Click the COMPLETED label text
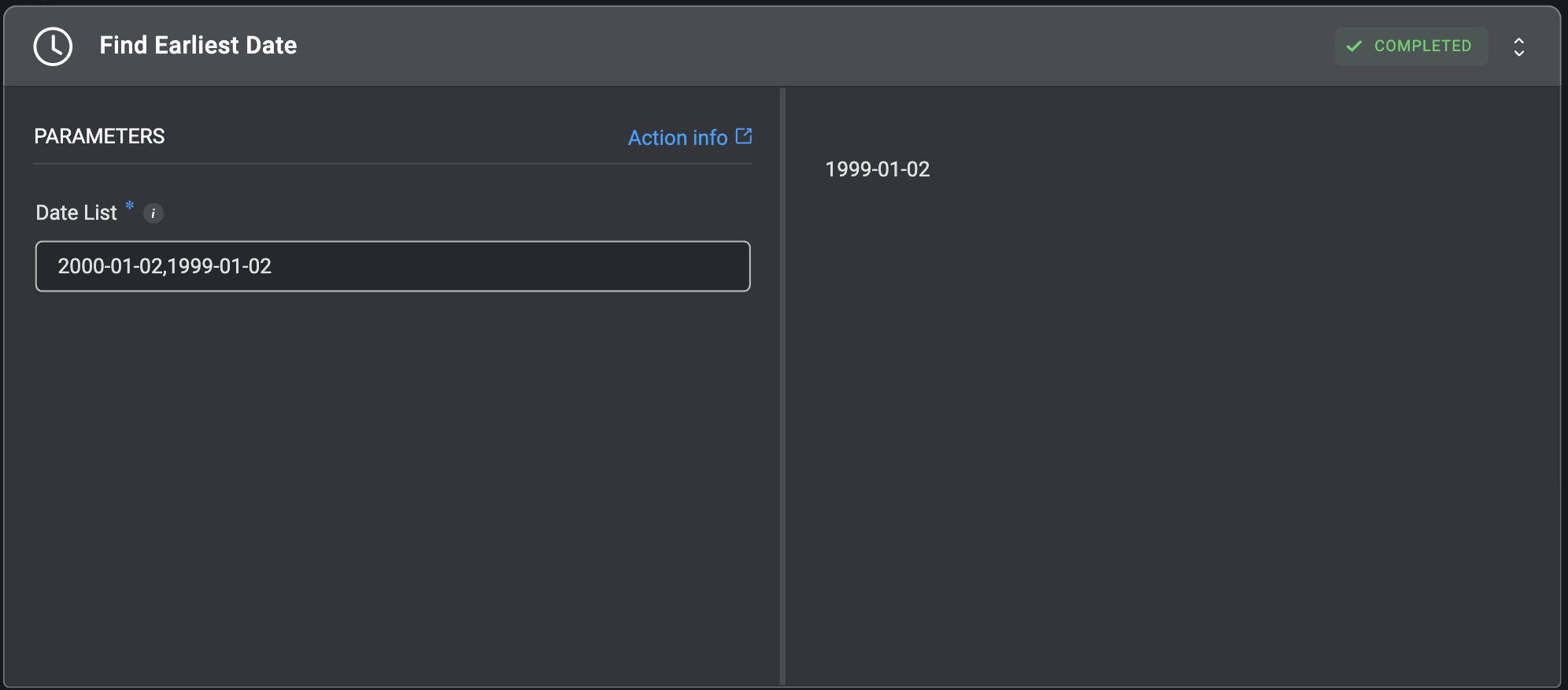 [x=1423, y=46]
